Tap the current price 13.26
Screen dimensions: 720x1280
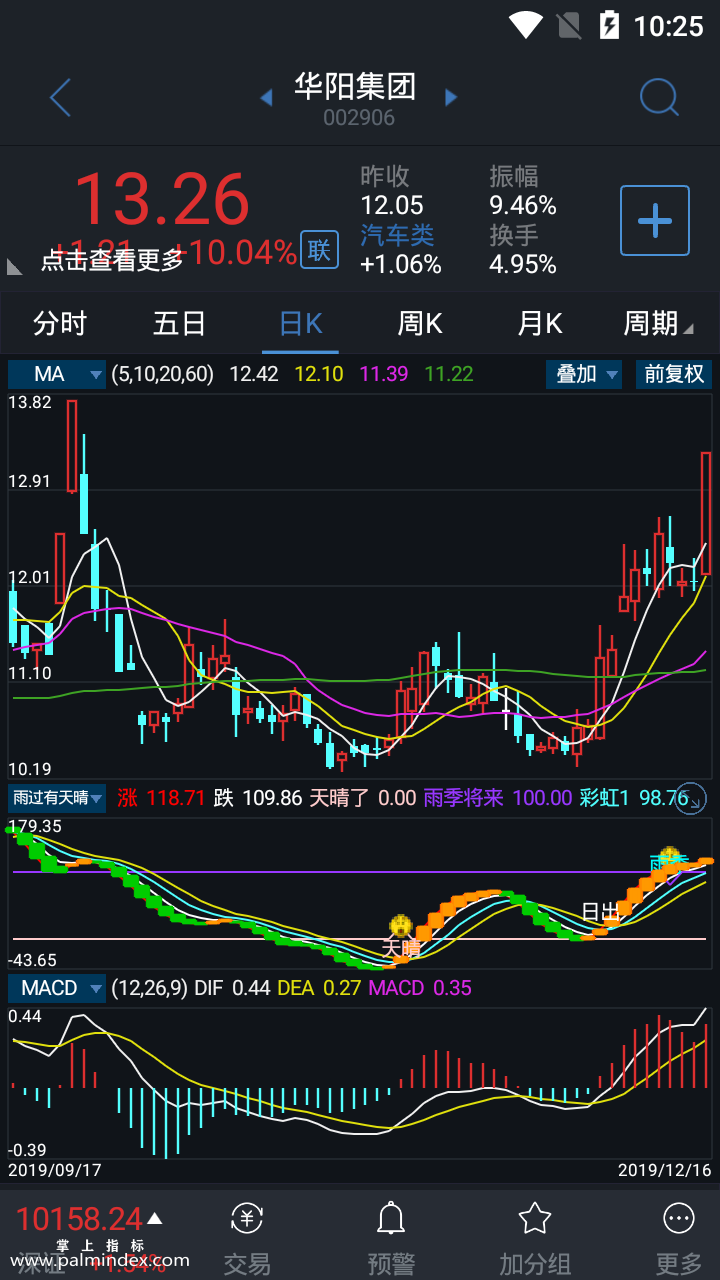161,199
